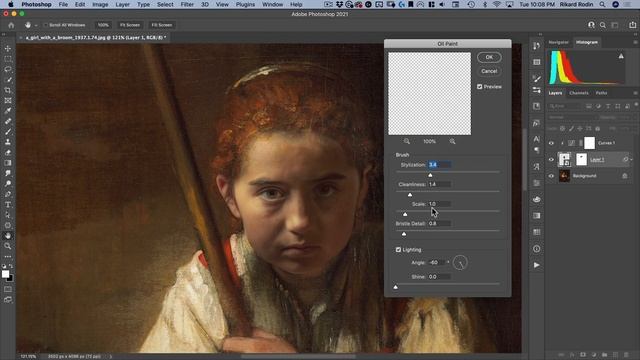
Task: Click the Background layer lock icon
Action: pos(624,176)
